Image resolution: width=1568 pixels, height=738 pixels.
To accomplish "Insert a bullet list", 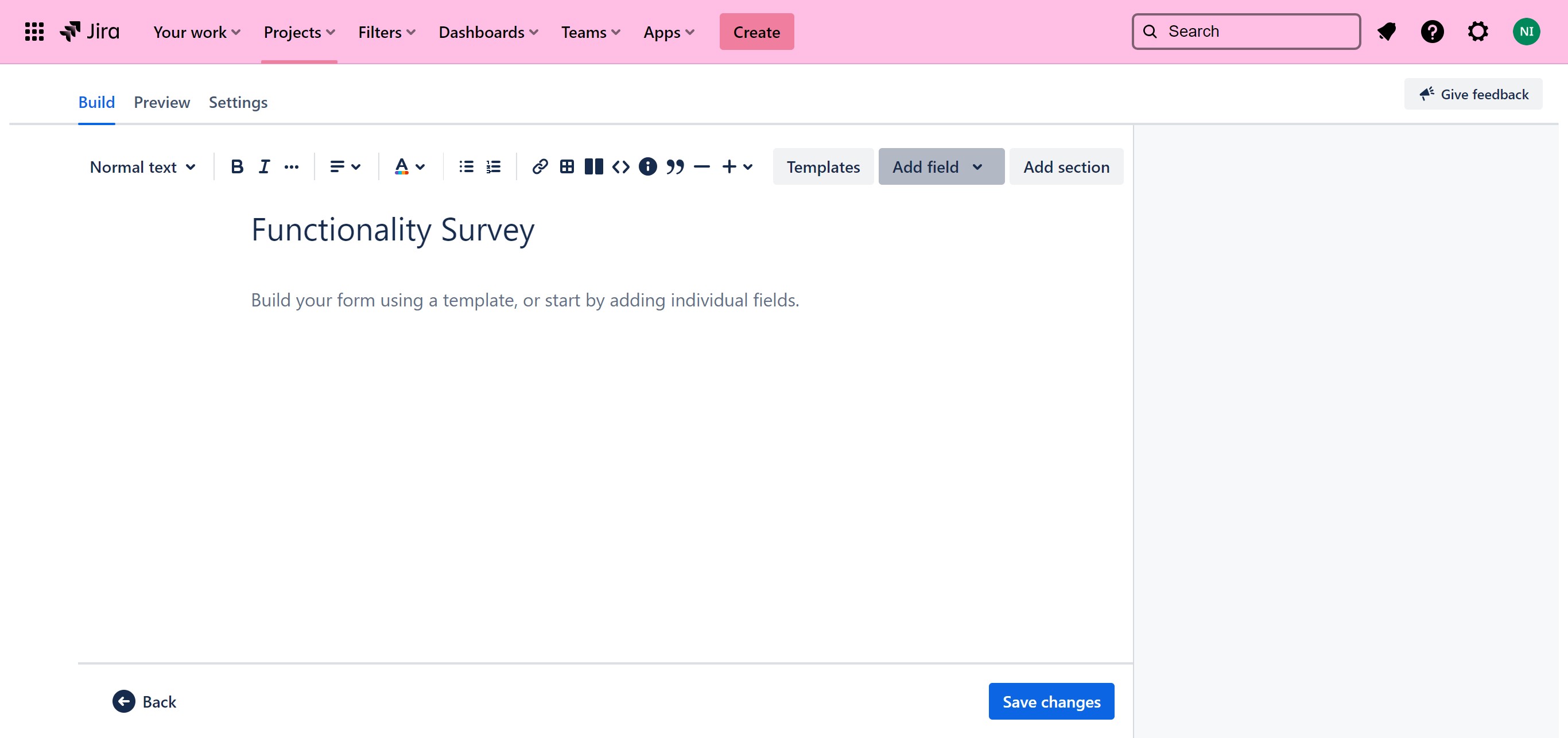I will (x=466, y=166).
